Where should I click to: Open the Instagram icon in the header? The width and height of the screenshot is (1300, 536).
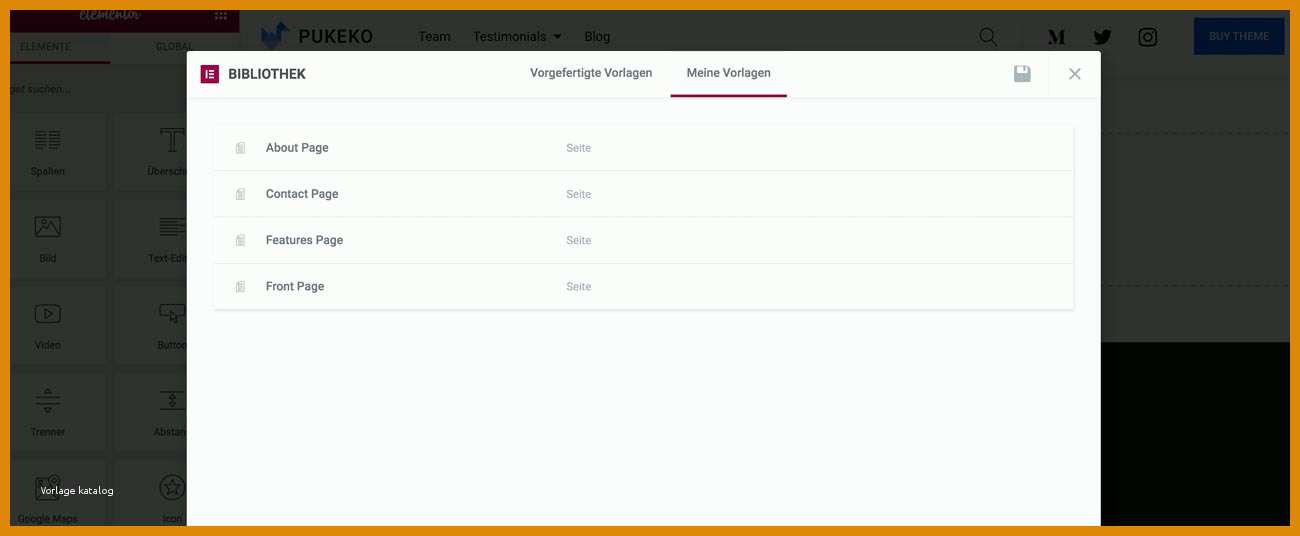1148,37
